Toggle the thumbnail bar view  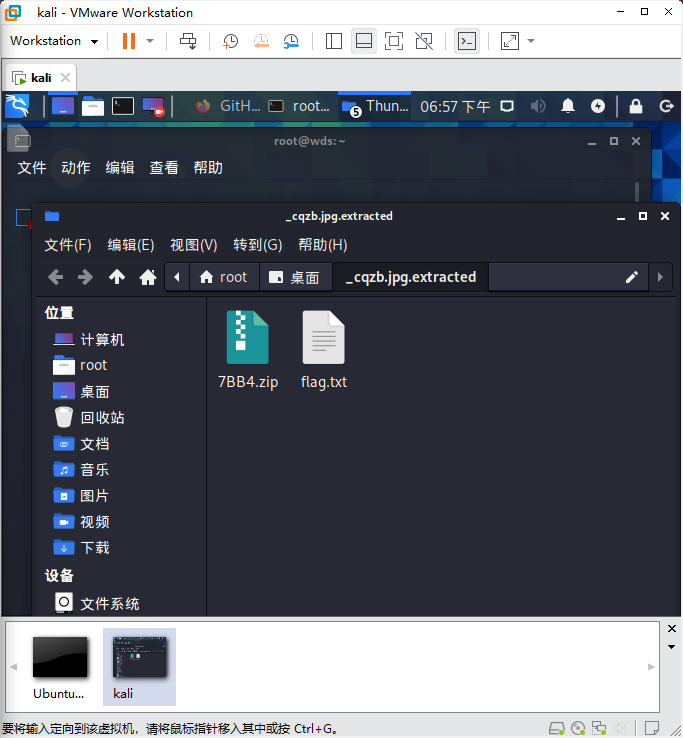pos(364,41)
